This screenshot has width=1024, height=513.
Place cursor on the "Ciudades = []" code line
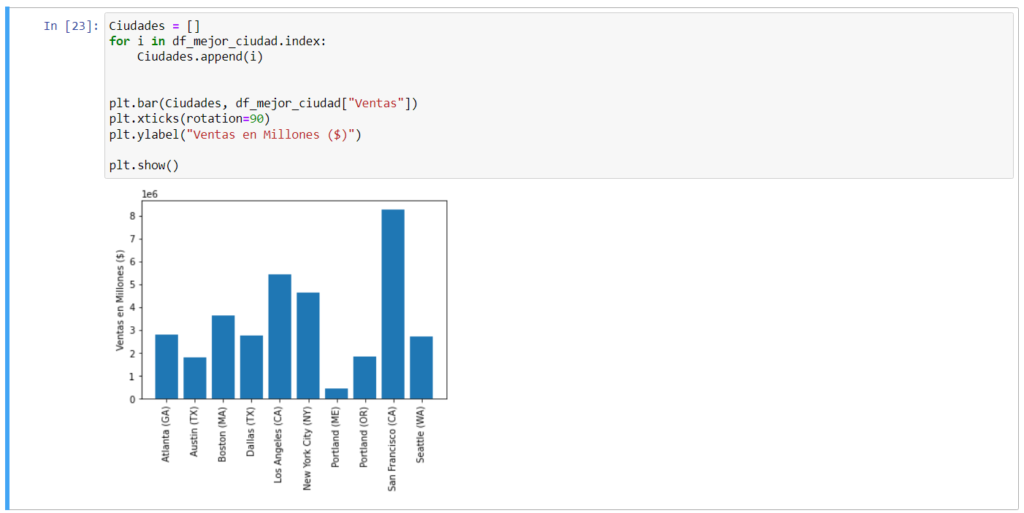point(155,26)
